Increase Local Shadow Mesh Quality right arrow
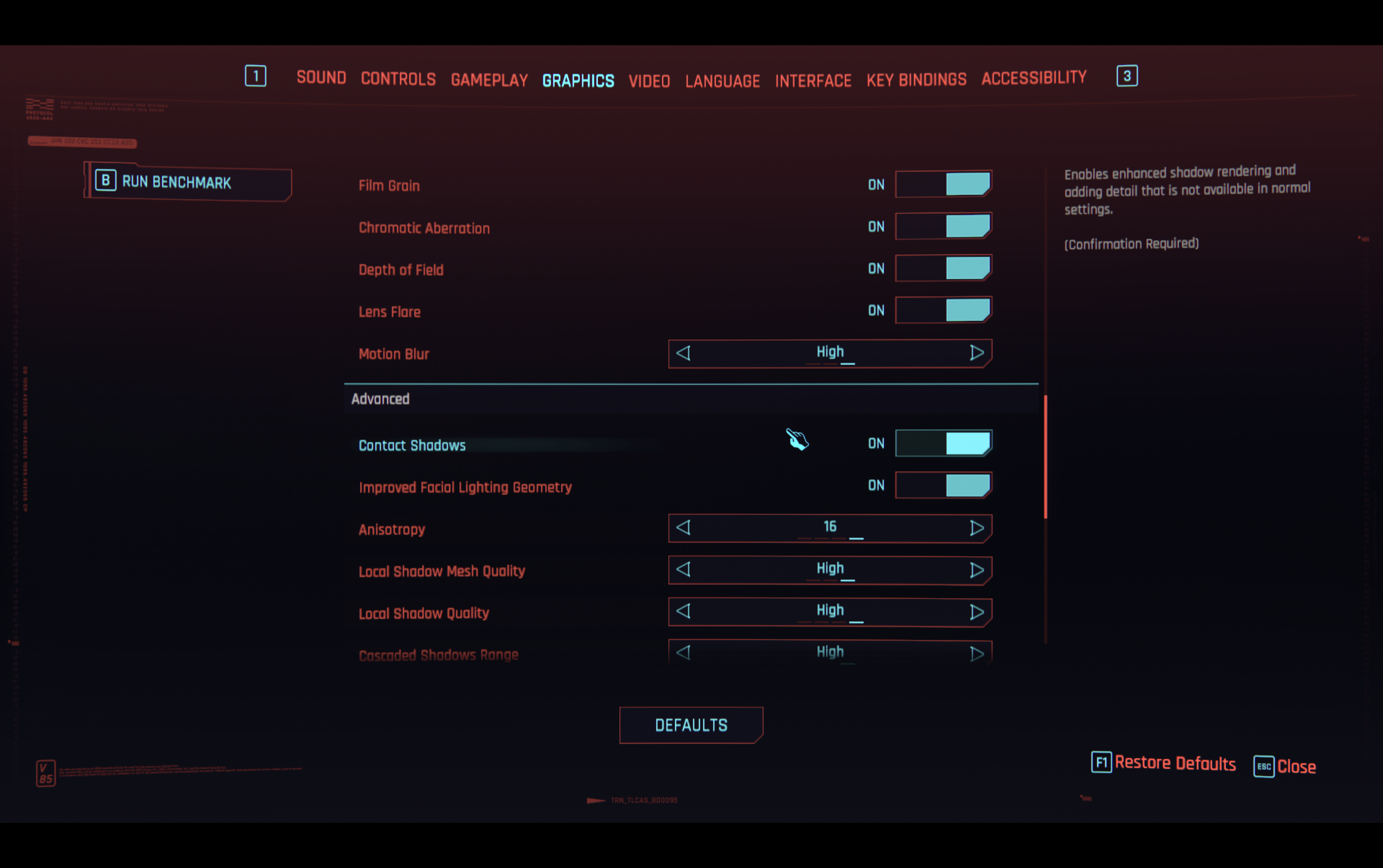This screenshot has height=868, width=1383. point(976,570)
